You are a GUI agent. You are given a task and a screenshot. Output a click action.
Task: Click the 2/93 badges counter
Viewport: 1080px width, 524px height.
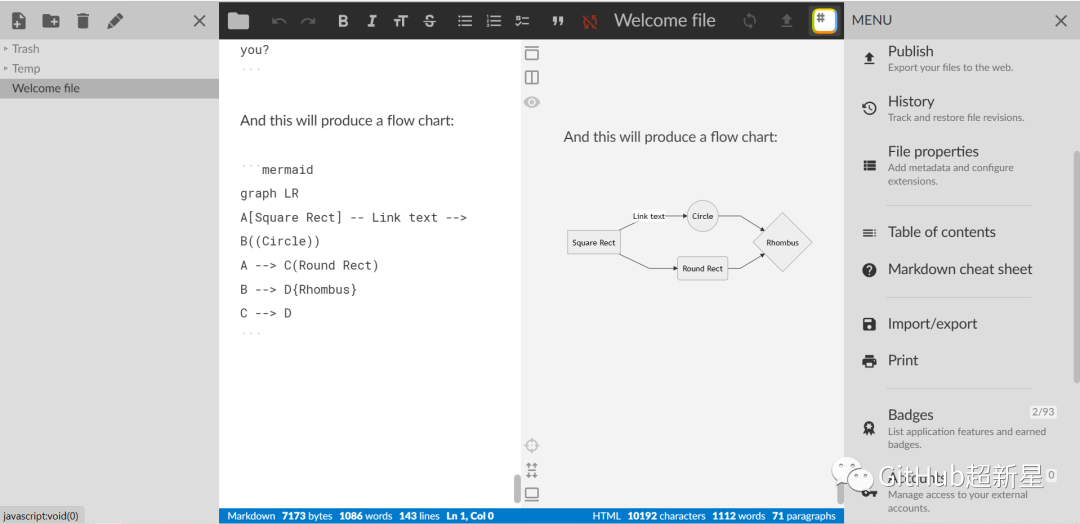click(x=1043, y=412)
